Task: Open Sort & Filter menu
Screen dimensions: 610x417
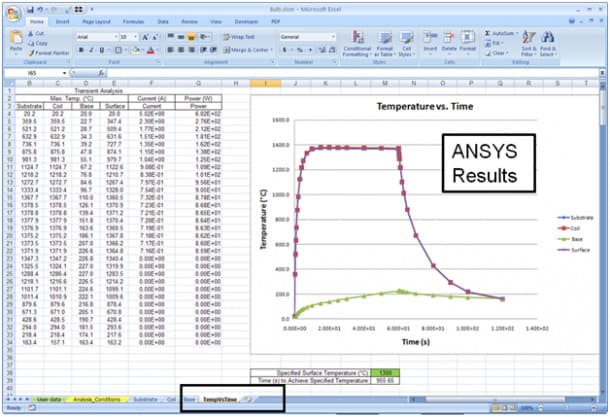Action: click(529, 44)
